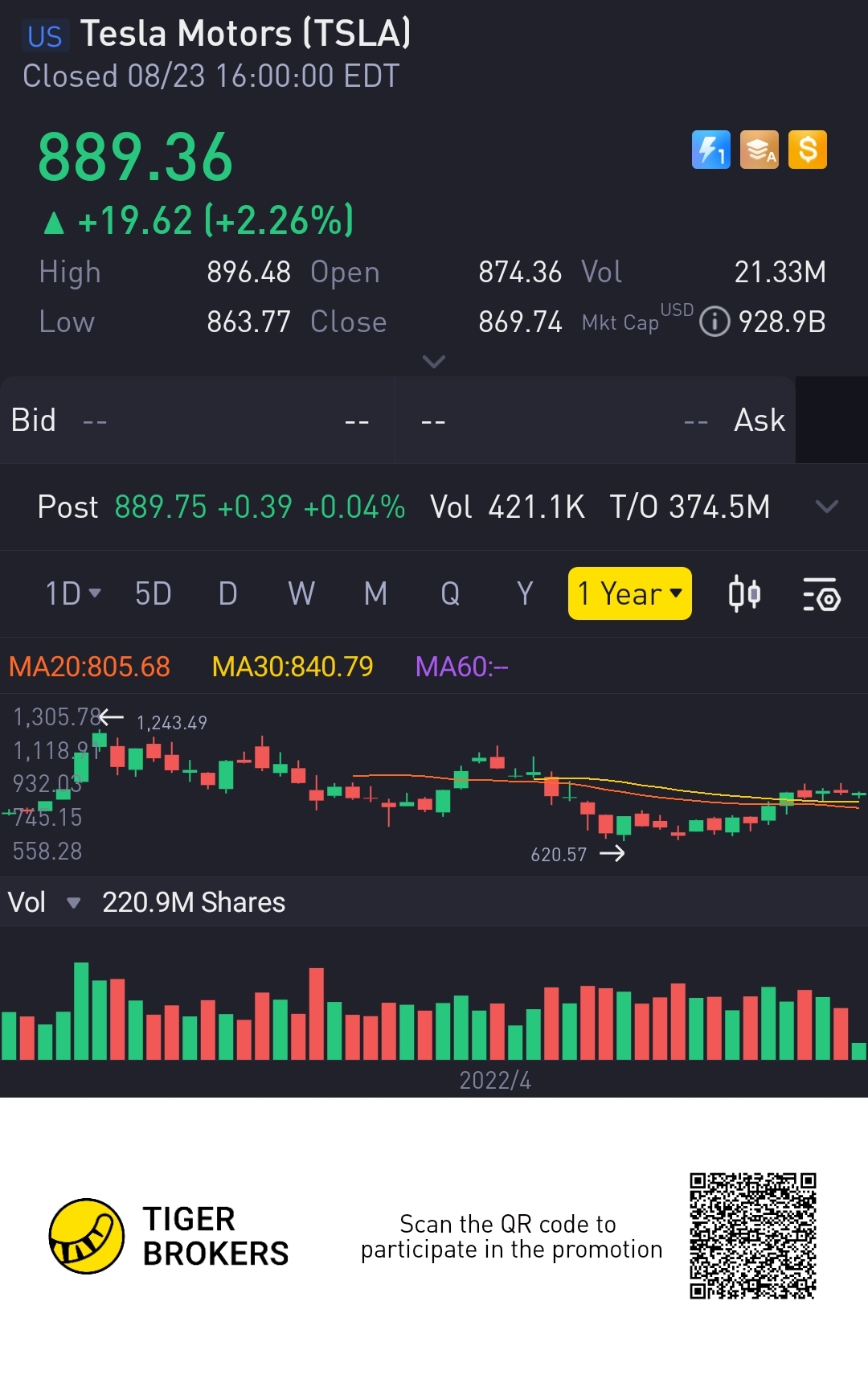Tap the blue lightning quick-trade icon

point(711,150)
